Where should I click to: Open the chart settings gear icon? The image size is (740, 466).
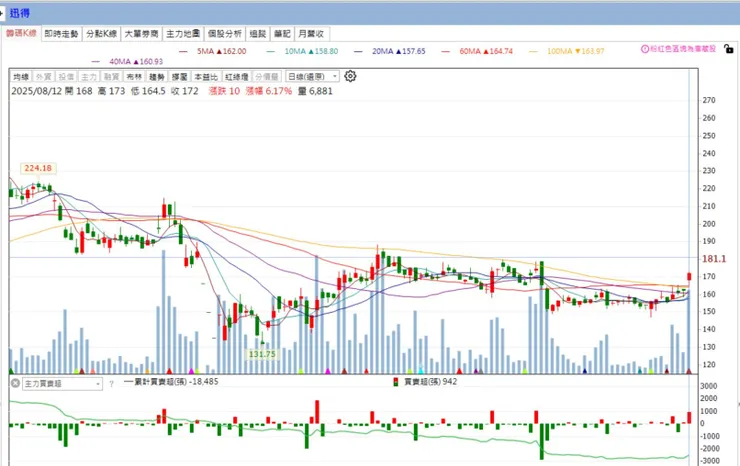pyautogui.click(x=350, y=76)
